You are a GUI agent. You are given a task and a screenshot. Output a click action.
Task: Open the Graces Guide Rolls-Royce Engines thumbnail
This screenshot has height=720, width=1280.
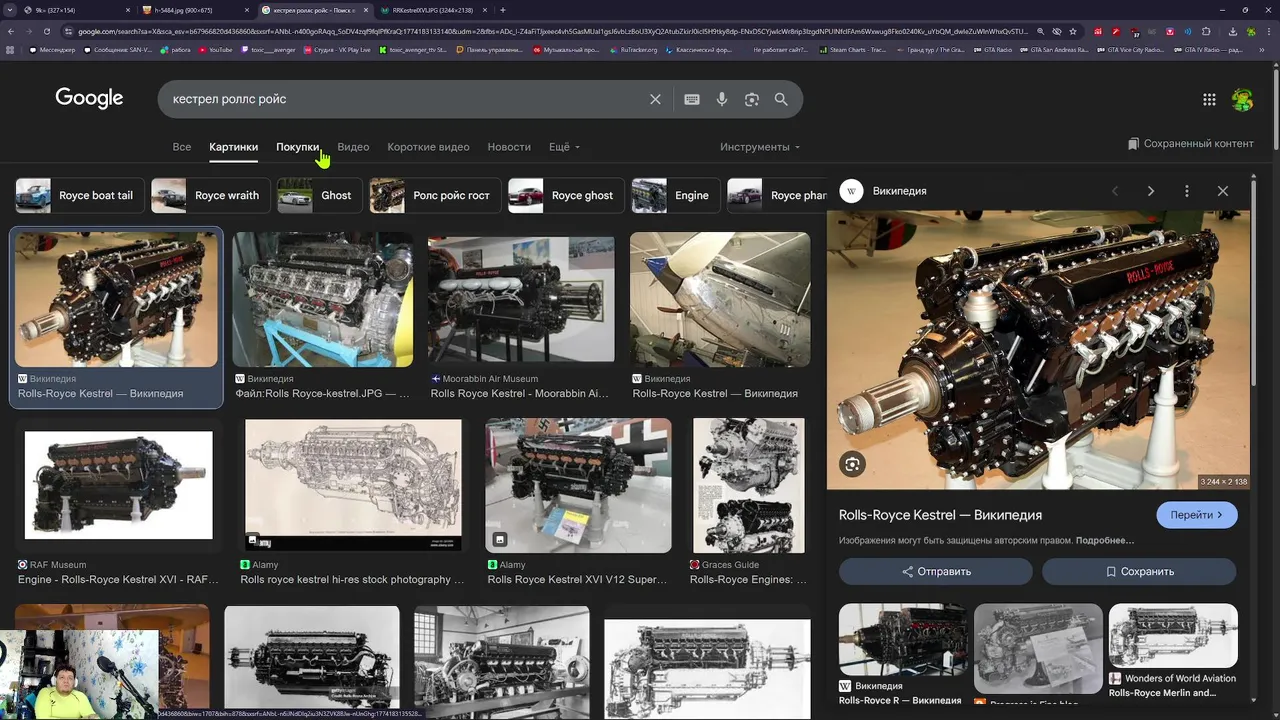749,485
